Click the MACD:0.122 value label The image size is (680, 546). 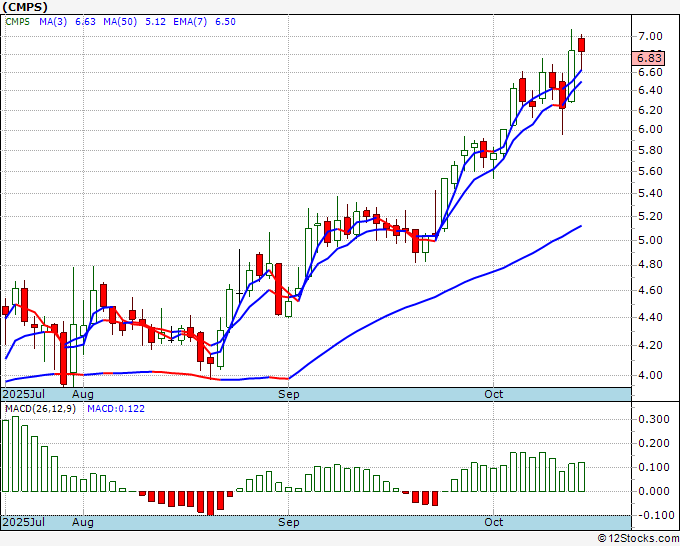click(x=116, y=409)
